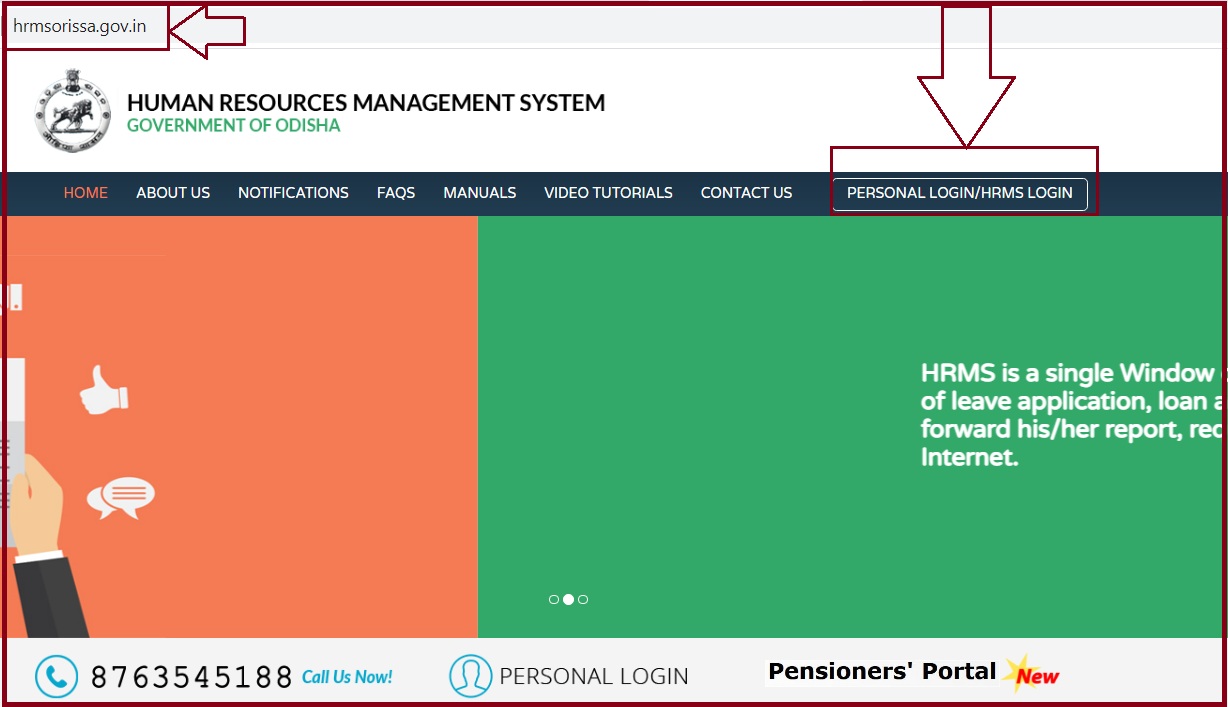The height and width of the screenshot is (707, 1228).
Task: Click the phone number 8763545188
Action: click(192, 678)
